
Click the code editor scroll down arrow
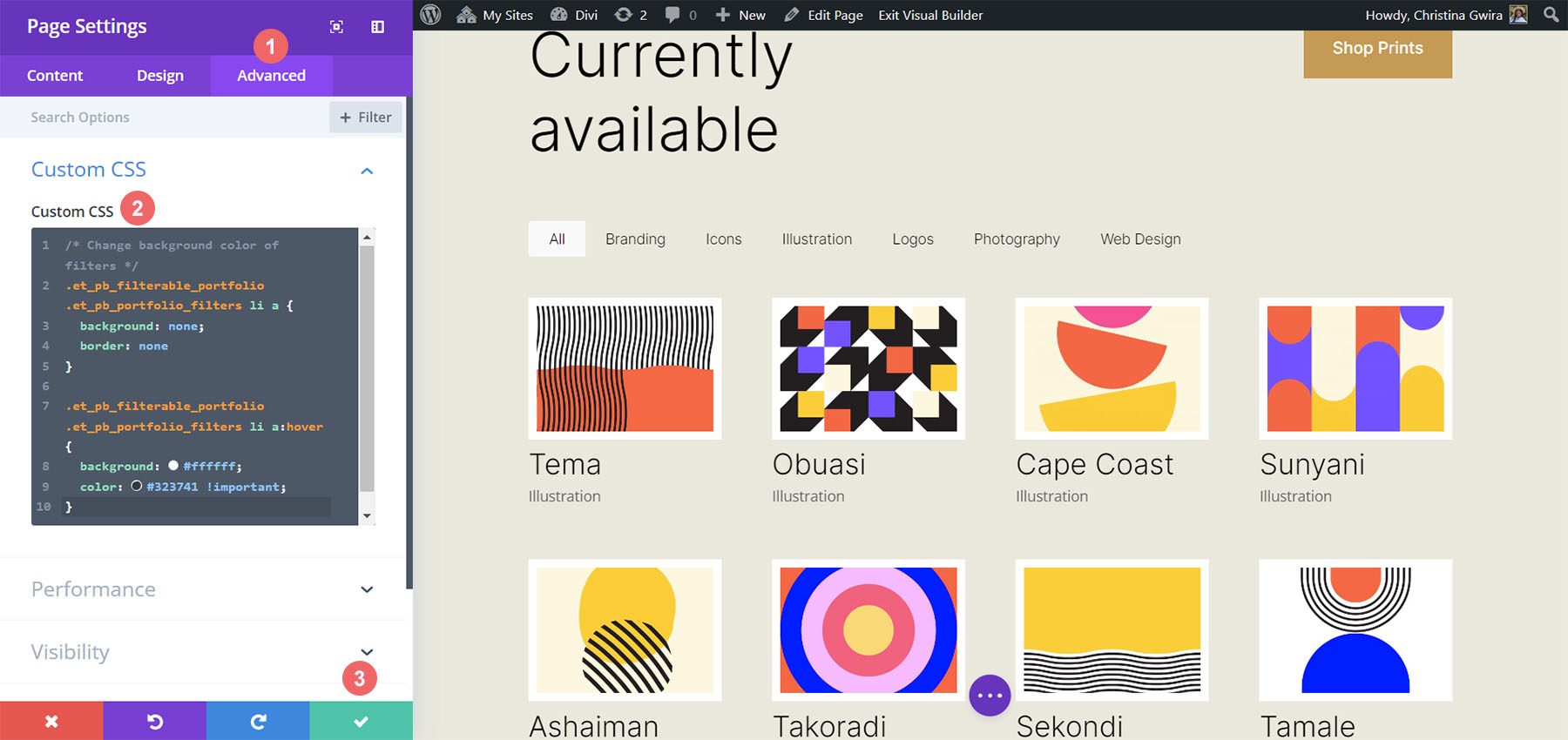[x=367, y=516]
